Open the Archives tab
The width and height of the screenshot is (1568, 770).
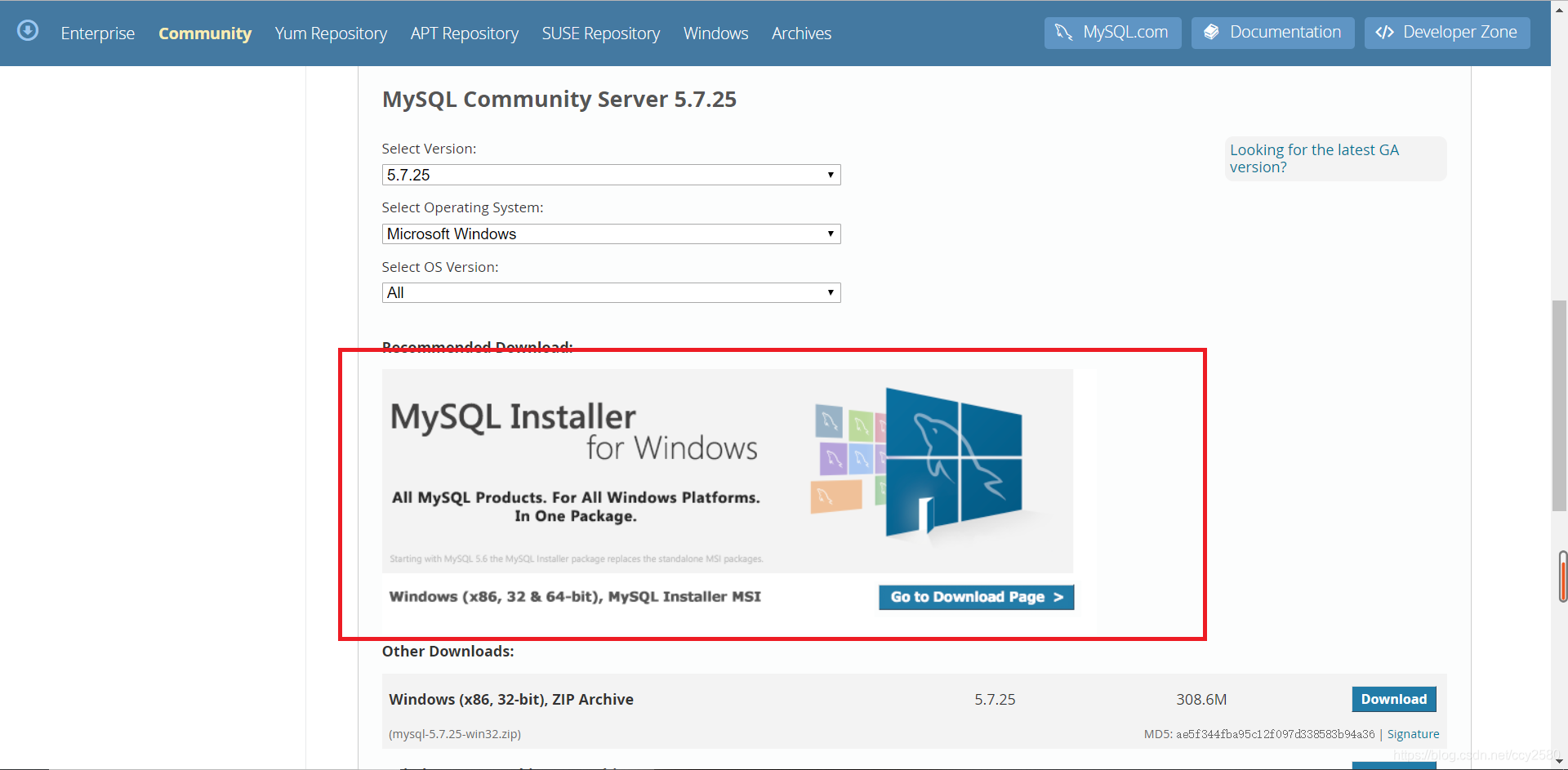[801, 33]
